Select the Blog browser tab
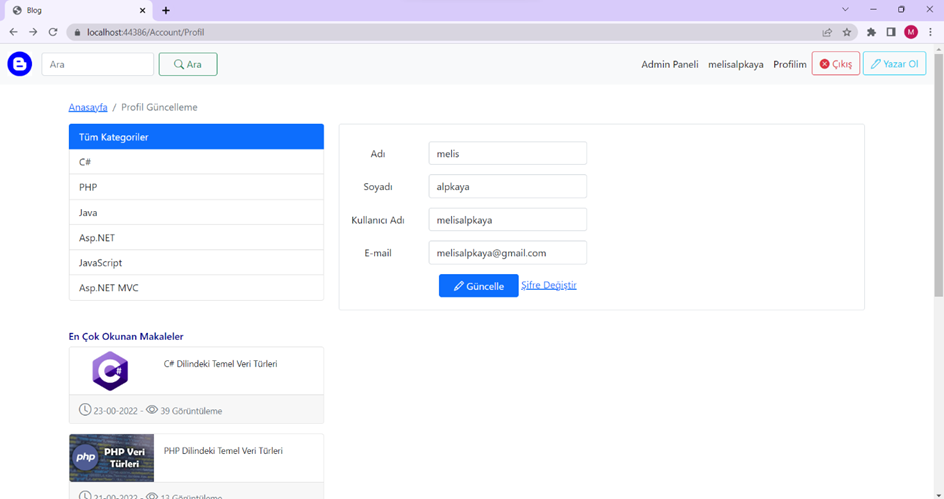This screenshot has height=499, width=944. point(78,10)
